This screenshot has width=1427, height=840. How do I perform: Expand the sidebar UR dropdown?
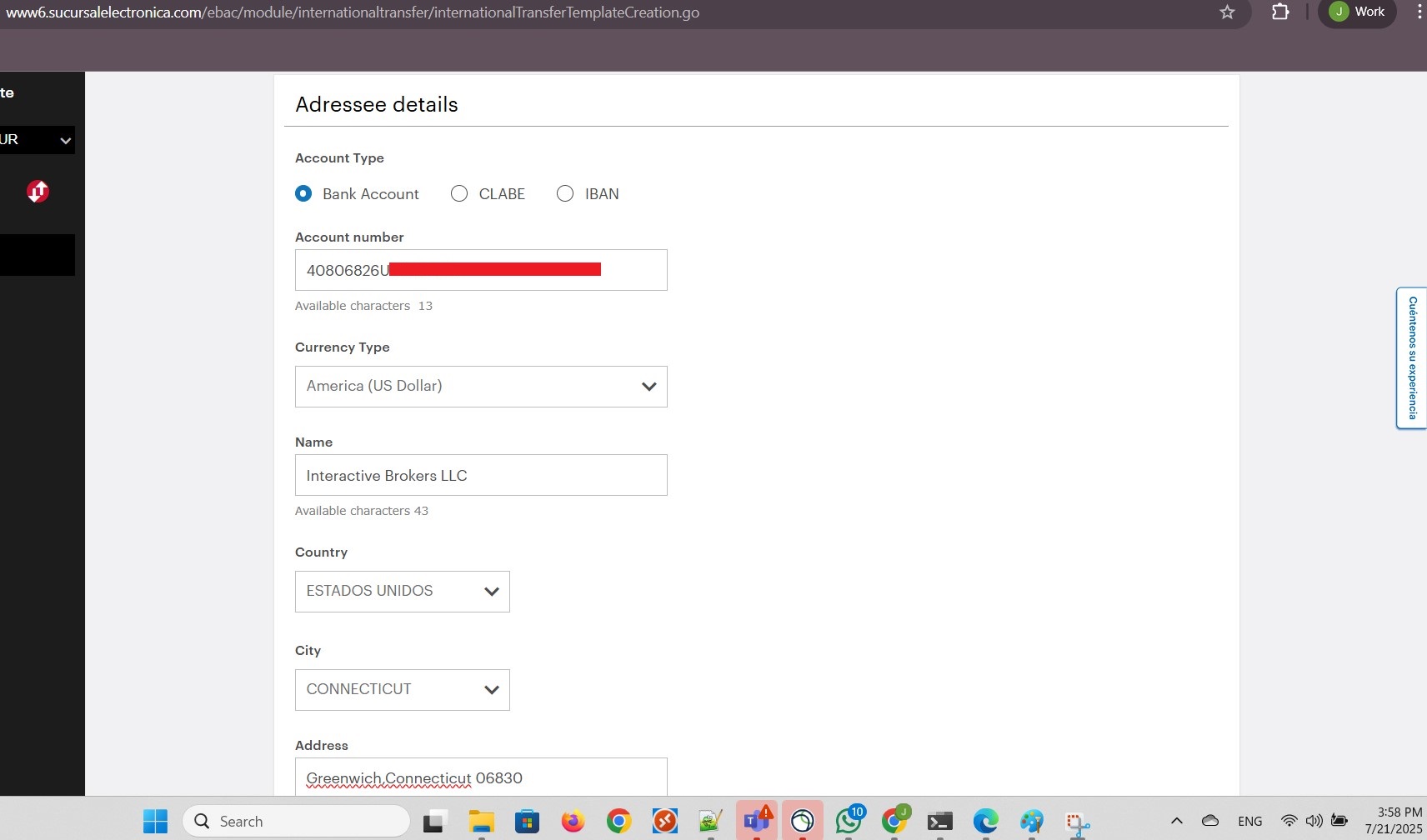37,139
